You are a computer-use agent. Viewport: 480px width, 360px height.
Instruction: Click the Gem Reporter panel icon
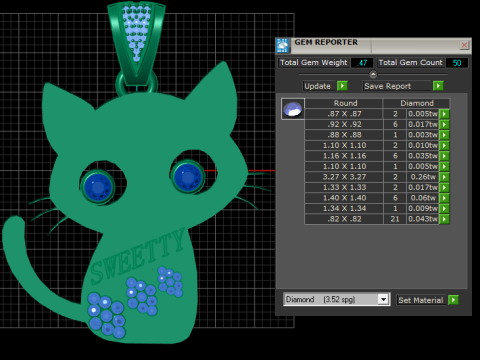[283, 46]
